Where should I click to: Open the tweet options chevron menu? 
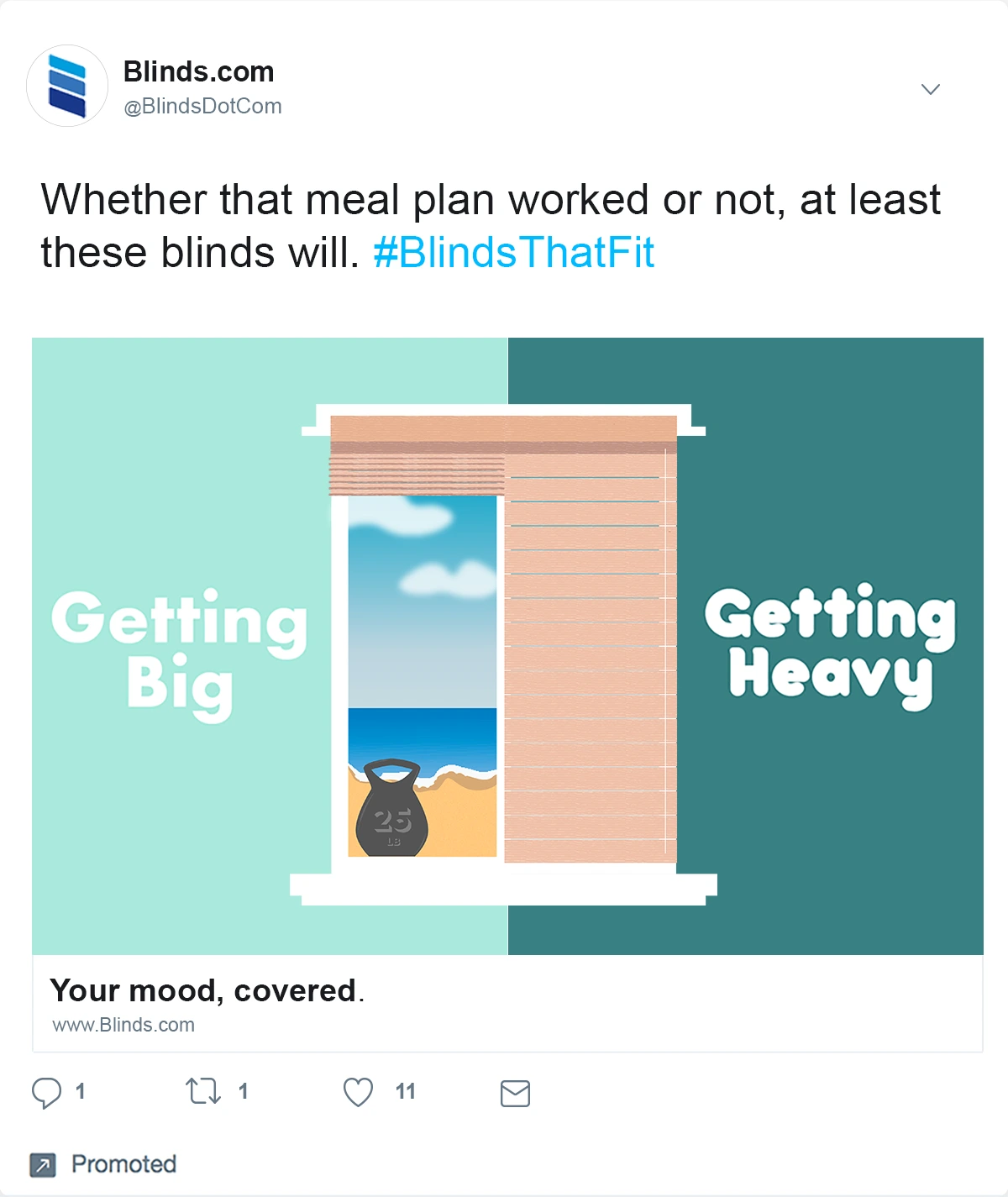(930, 89)
